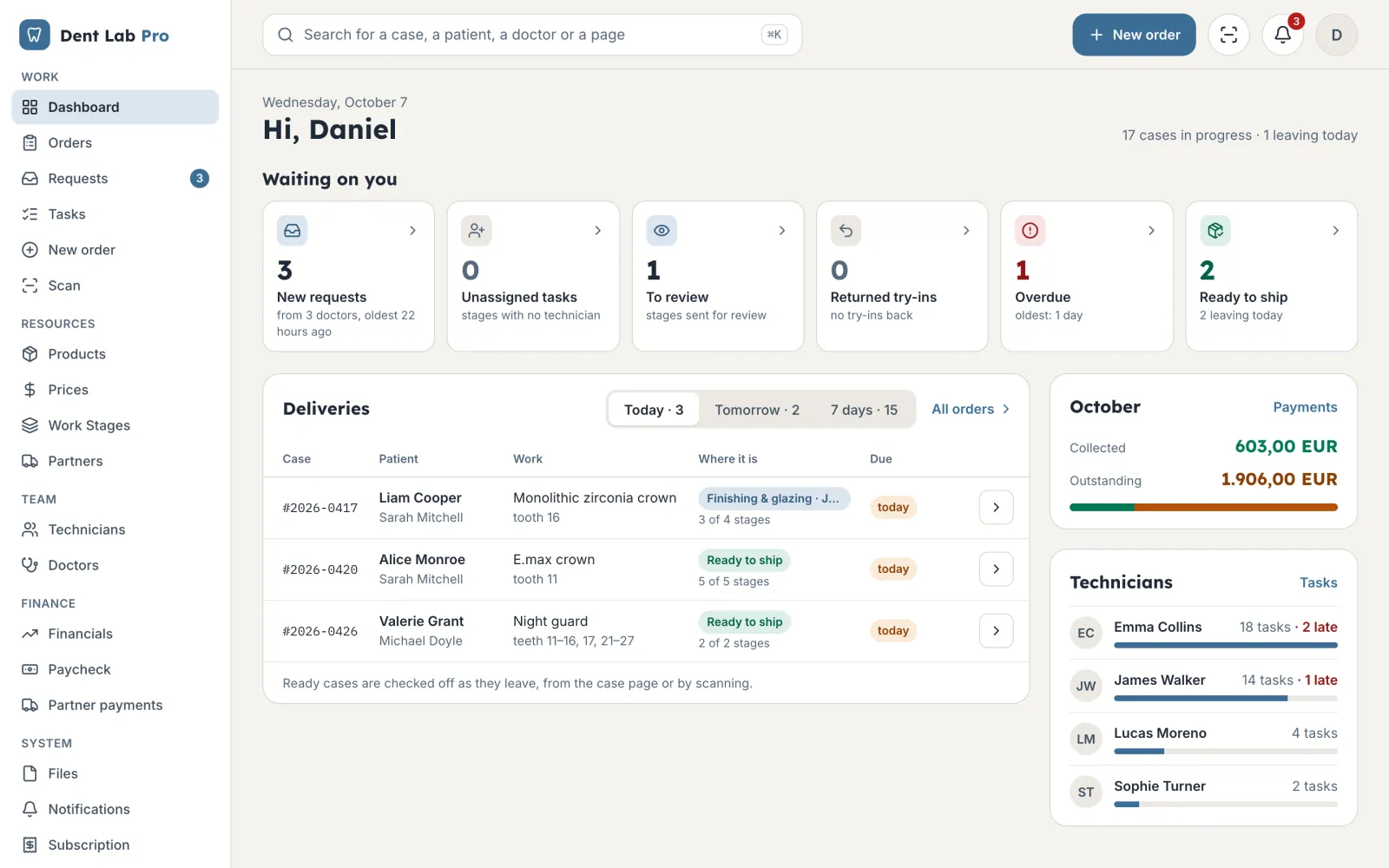The image size is (1389, 868).
Task: Click the ⌘K shortcut badge
Action: [x=773, y=35]
